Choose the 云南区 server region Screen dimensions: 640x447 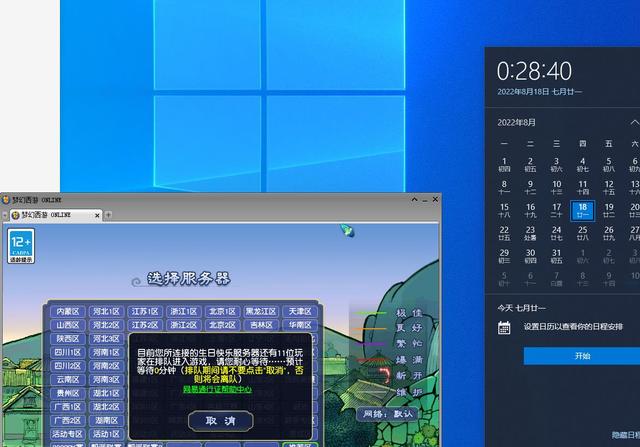[x=67, y=380]
